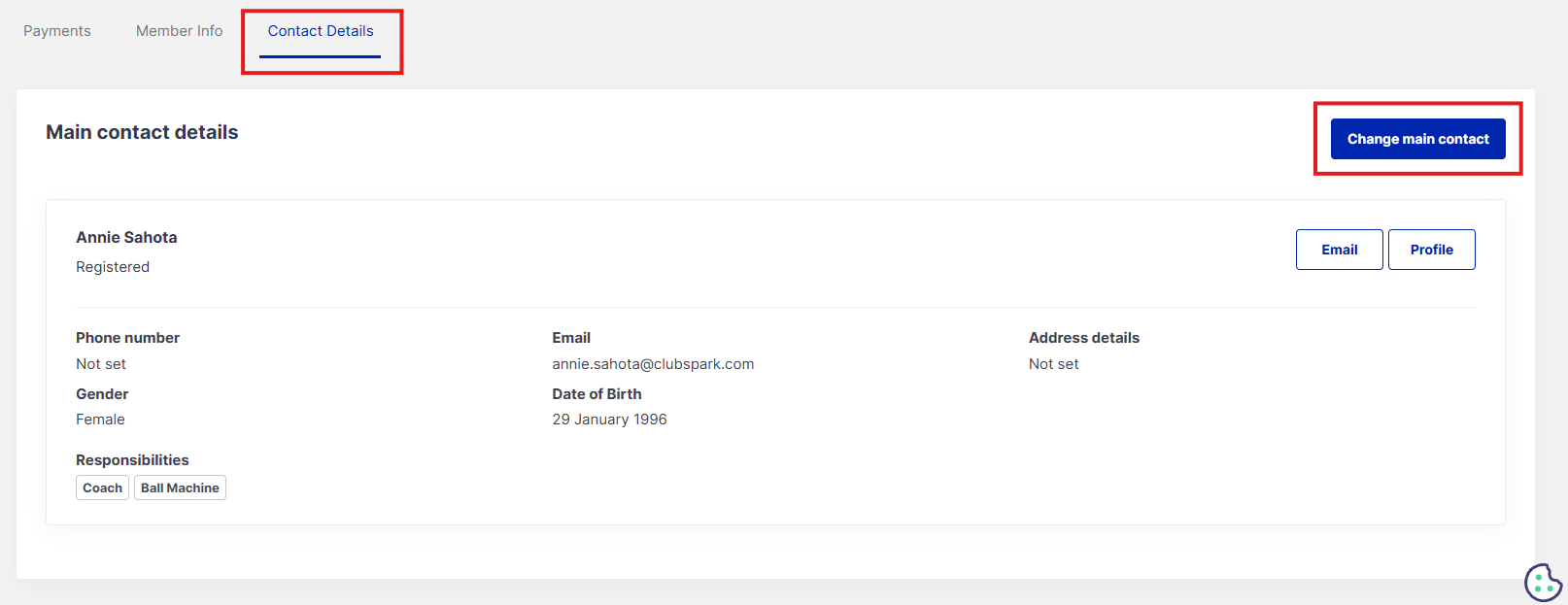Image resolution: width=1568 pixels, height=605 pixels.
Task: Click the Phone number field label
Action: coord(127,338)
